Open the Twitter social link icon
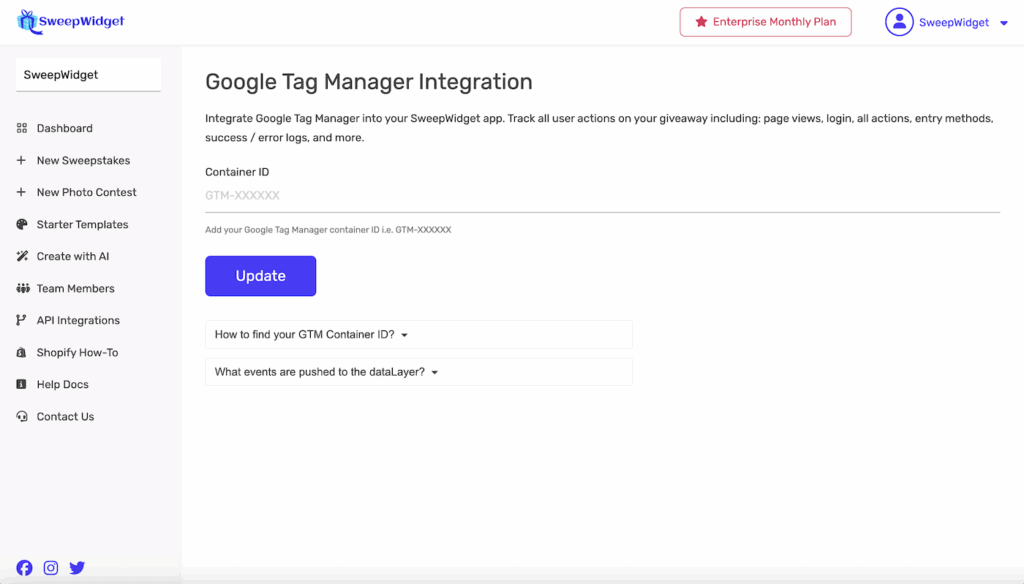1024x584 pixels. (77, 567)
